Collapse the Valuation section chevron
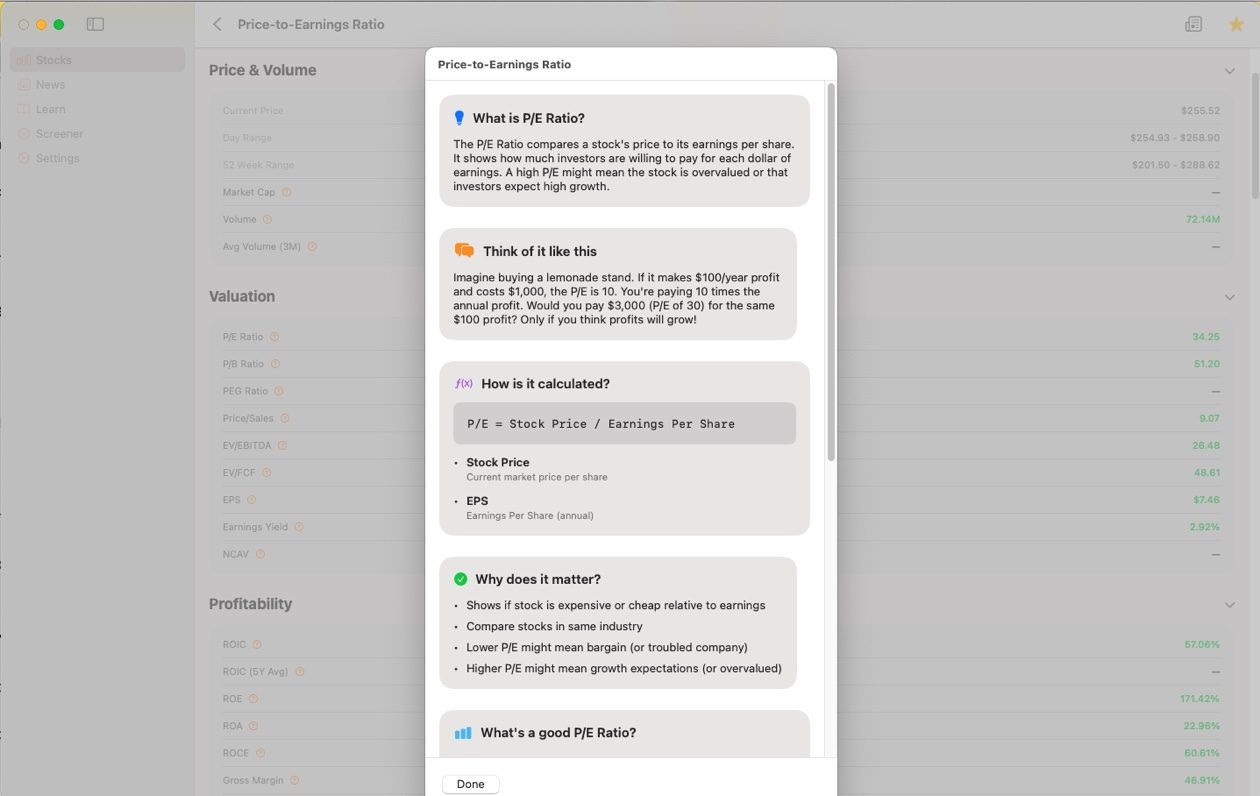The image size is (1260, 796). pyautogui.click(x=1229, y=297)
